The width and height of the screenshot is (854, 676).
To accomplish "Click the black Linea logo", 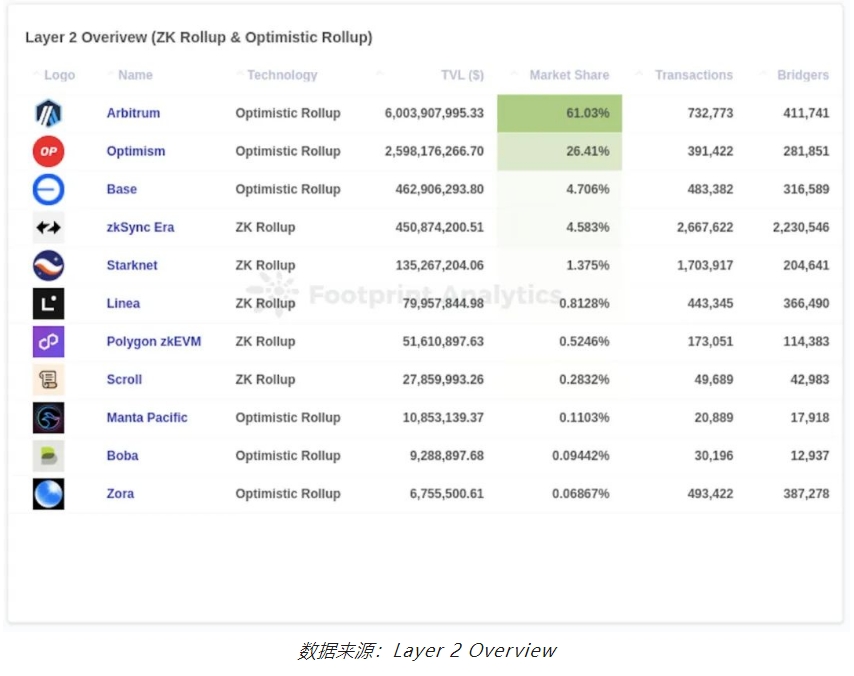I will tap(48, 303).
